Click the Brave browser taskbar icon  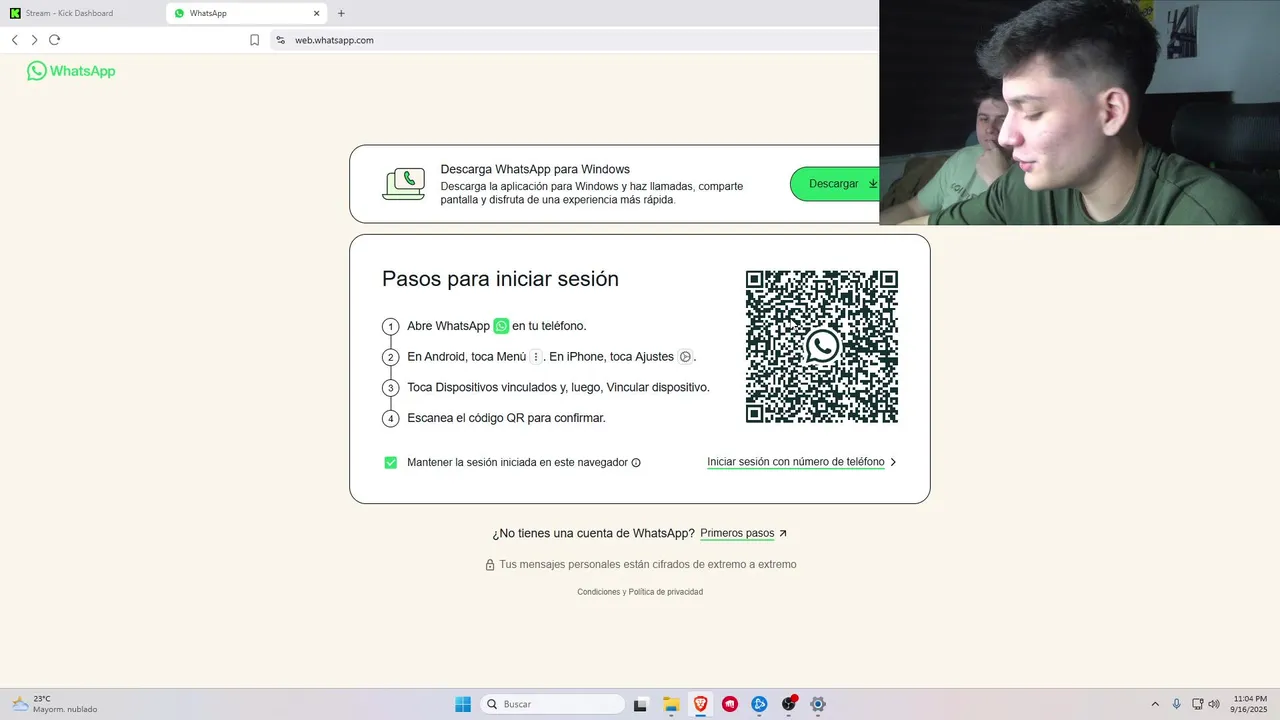[x=701, y=704]
